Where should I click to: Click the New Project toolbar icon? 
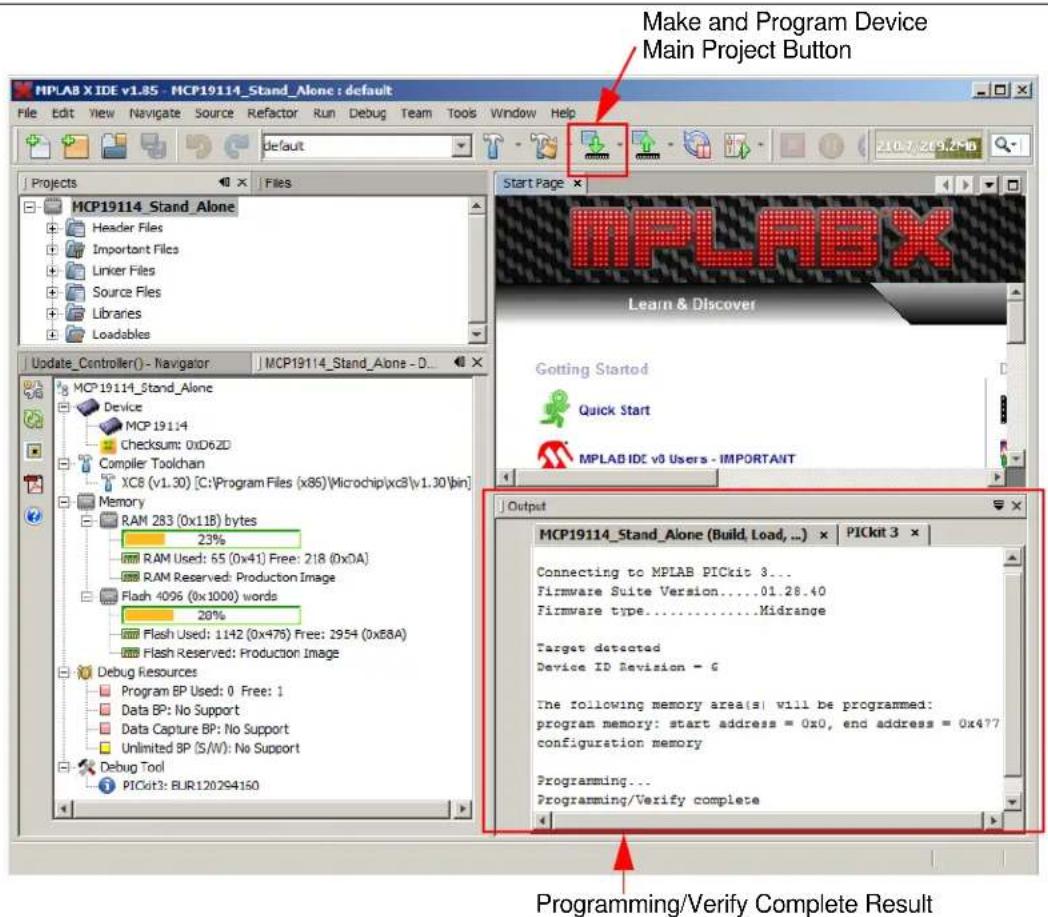pyautogui.click(x=76, y=146)
